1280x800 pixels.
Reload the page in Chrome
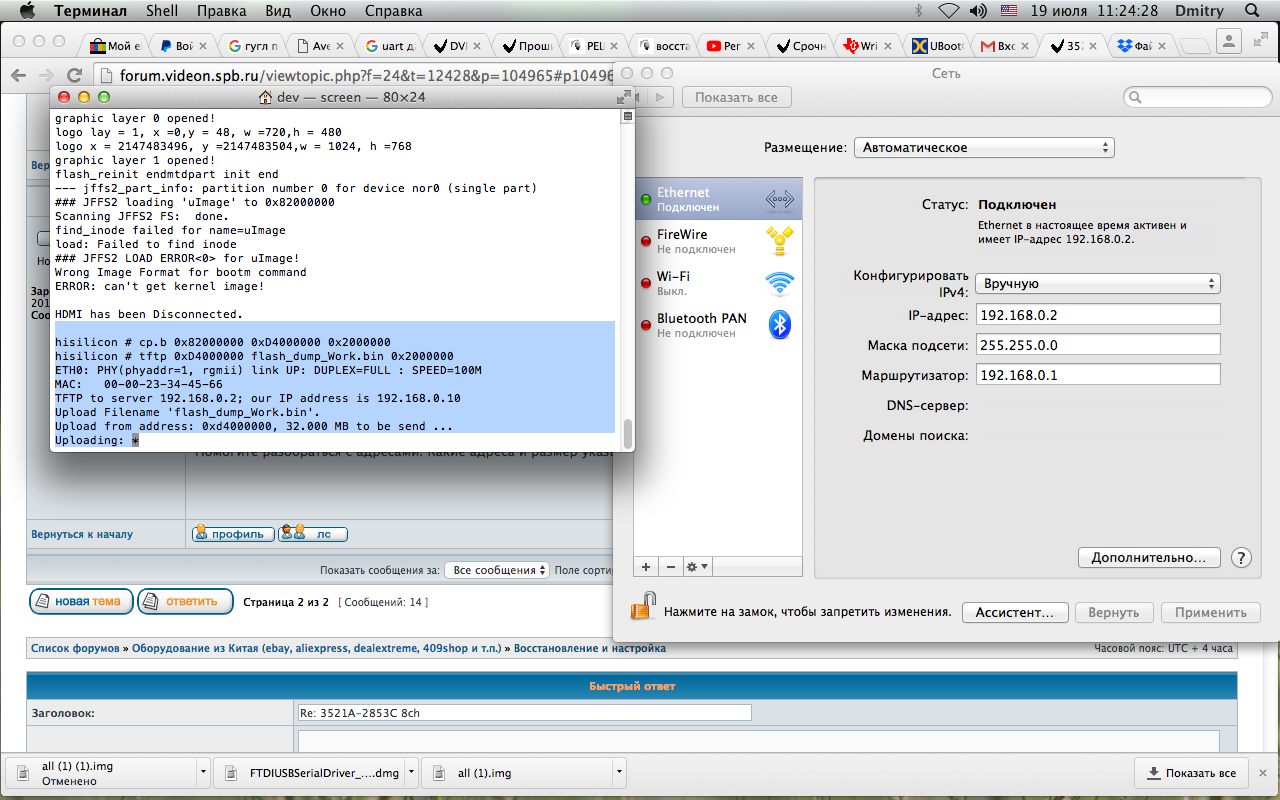pos(74,76)
